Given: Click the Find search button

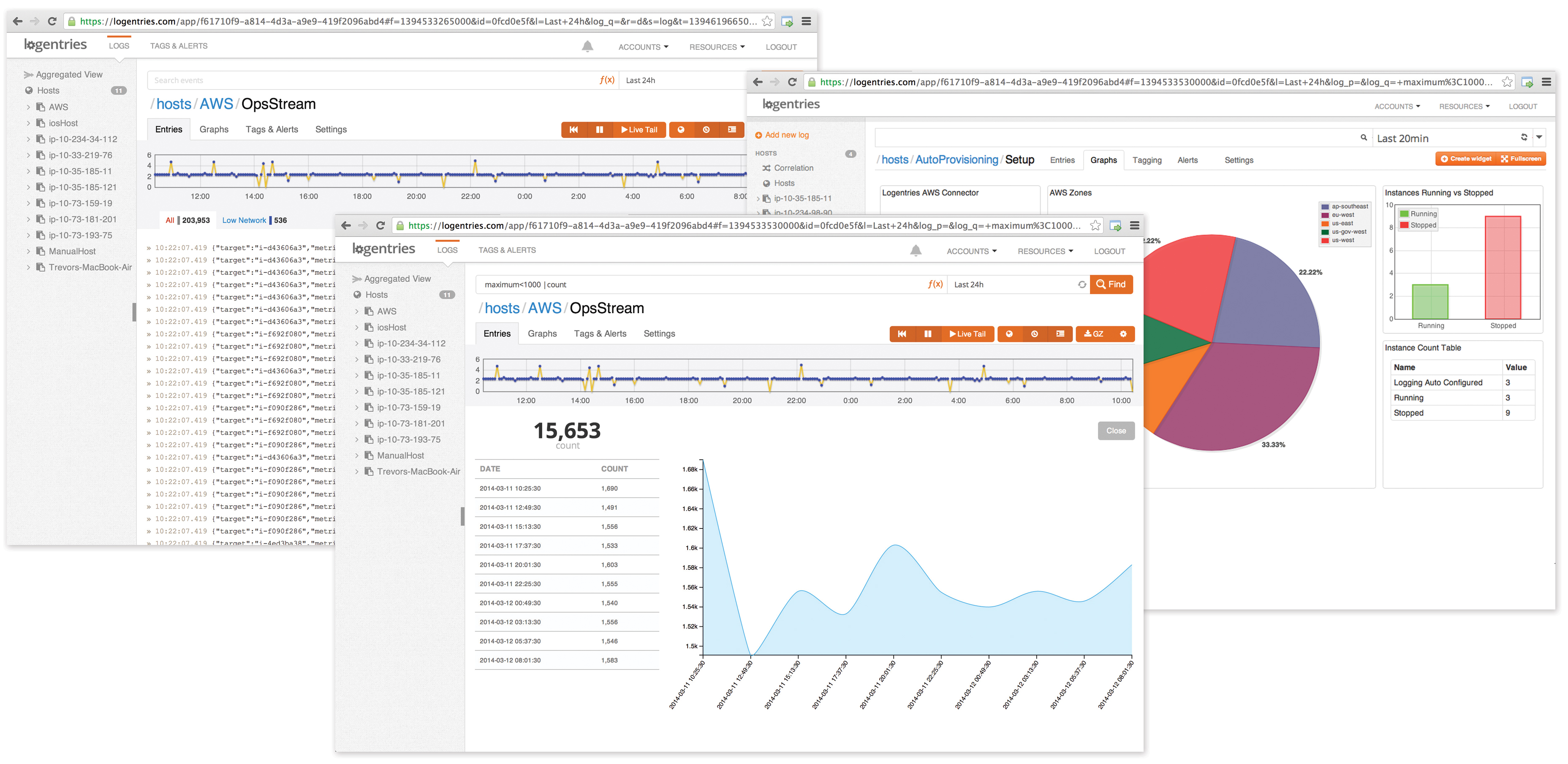Looking at the screenshot, I should (x=1111, y=284).
